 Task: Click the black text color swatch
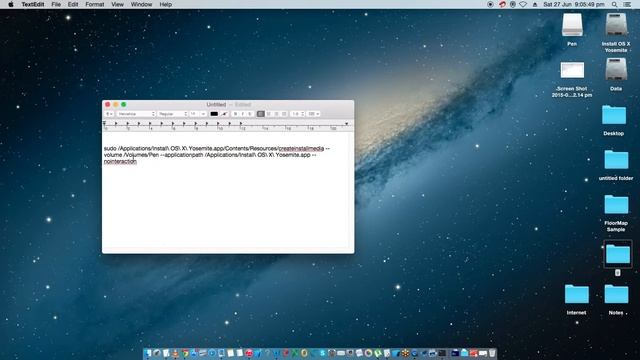214,114
